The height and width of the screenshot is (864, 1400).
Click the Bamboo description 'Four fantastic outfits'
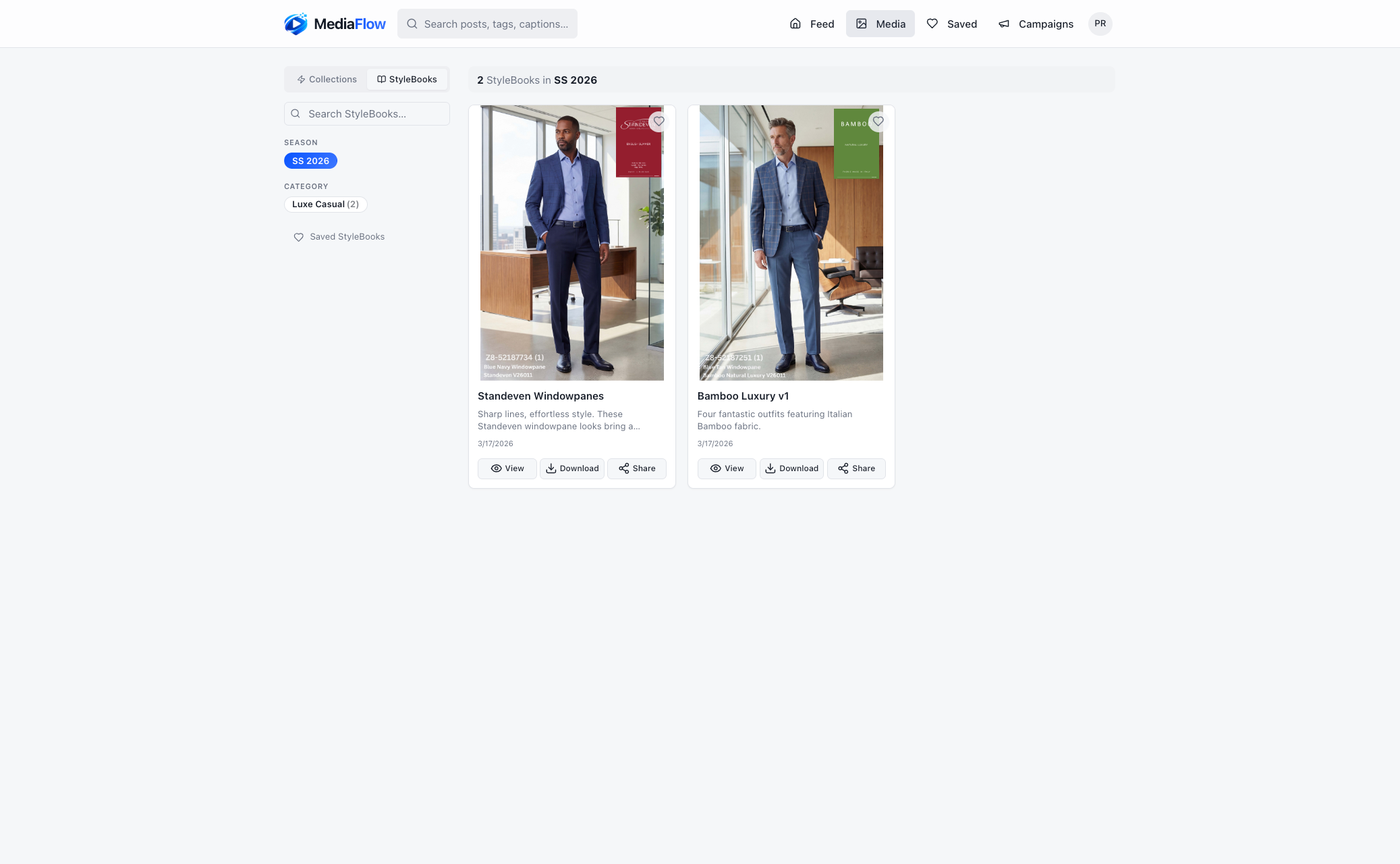pos(775,421)
